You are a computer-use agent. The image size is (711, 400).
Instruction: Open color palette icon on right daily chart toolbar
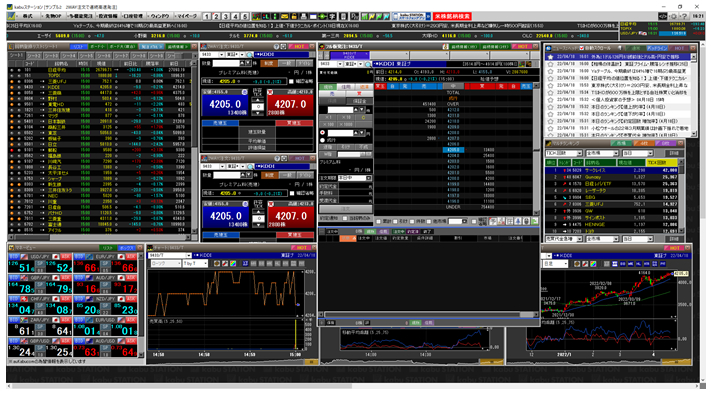click(593, 263)
